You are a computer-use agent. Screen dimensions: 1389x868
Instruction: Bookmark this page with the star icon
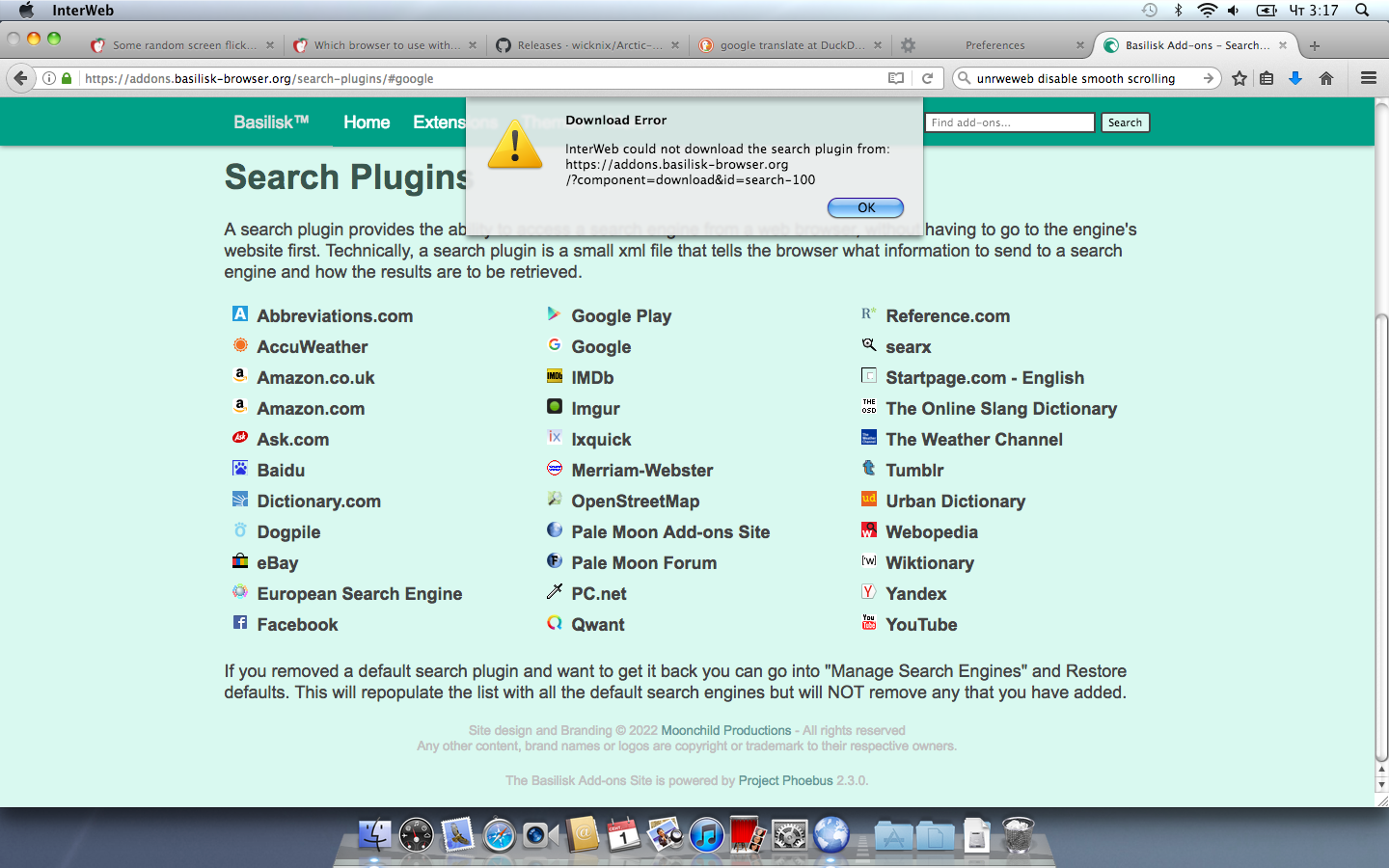[1239, 78]
